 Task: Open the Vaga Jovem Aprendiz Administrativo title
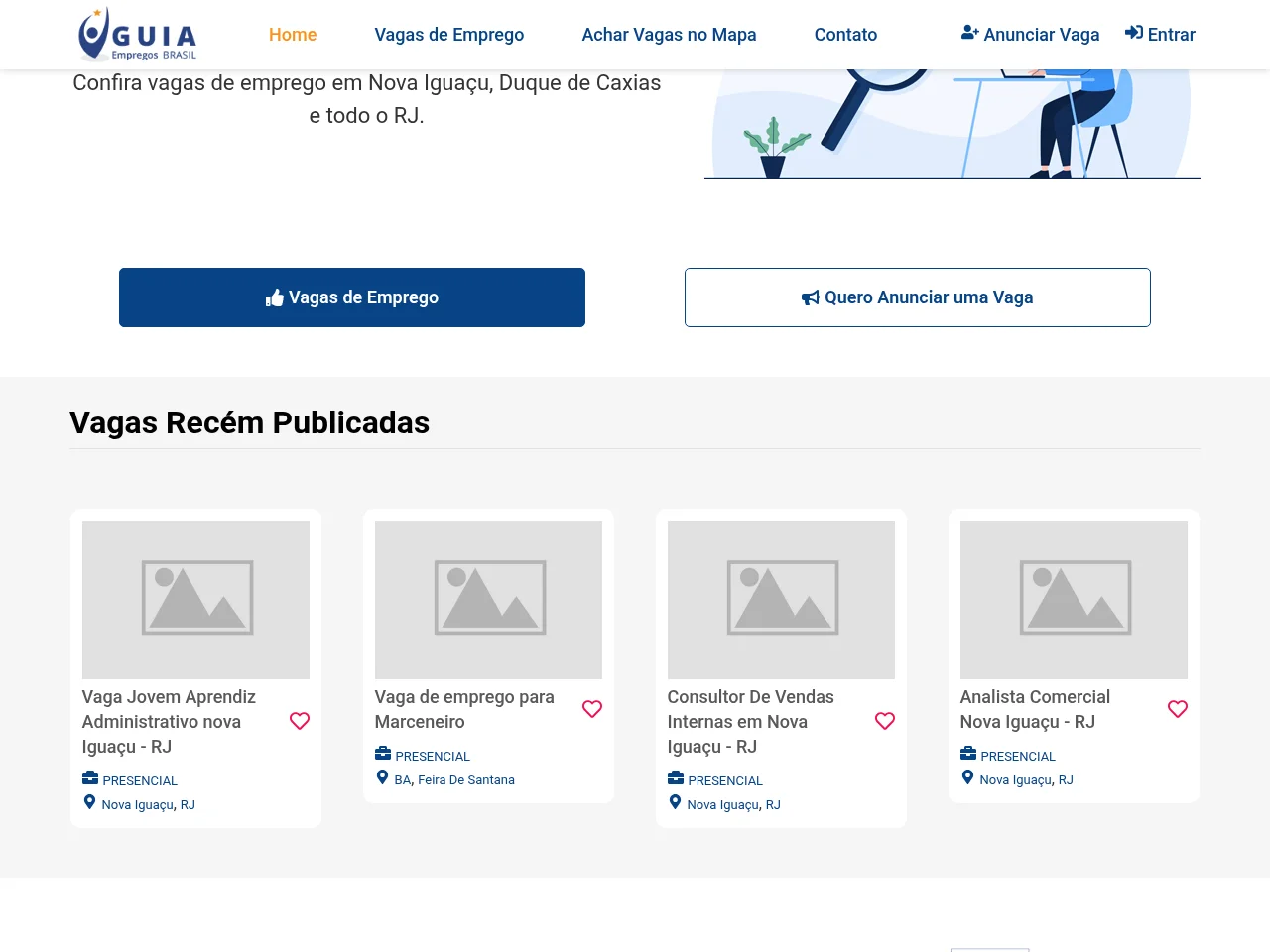coord(169,722)
